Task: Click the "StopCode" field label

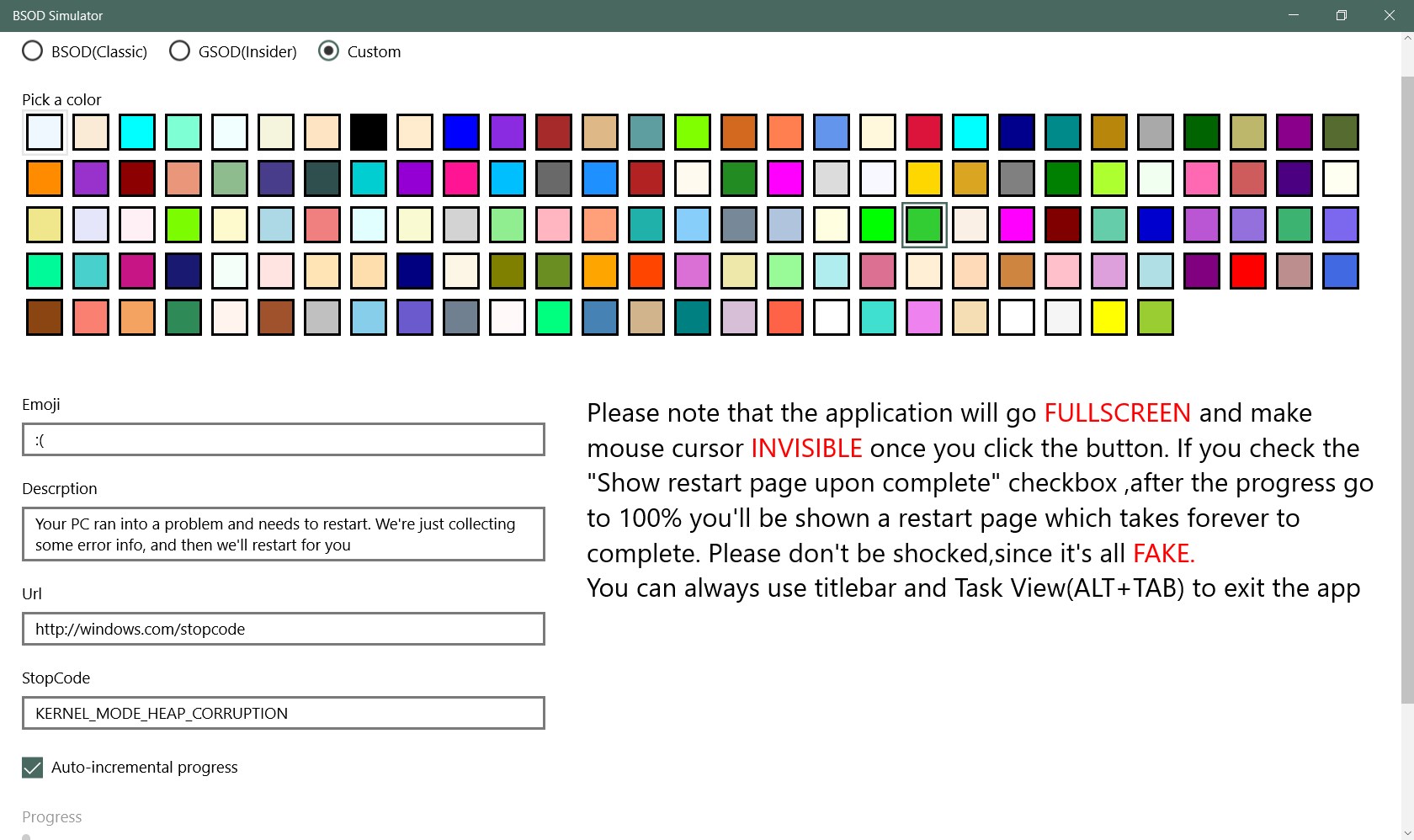Action: [x=56, y=678]
